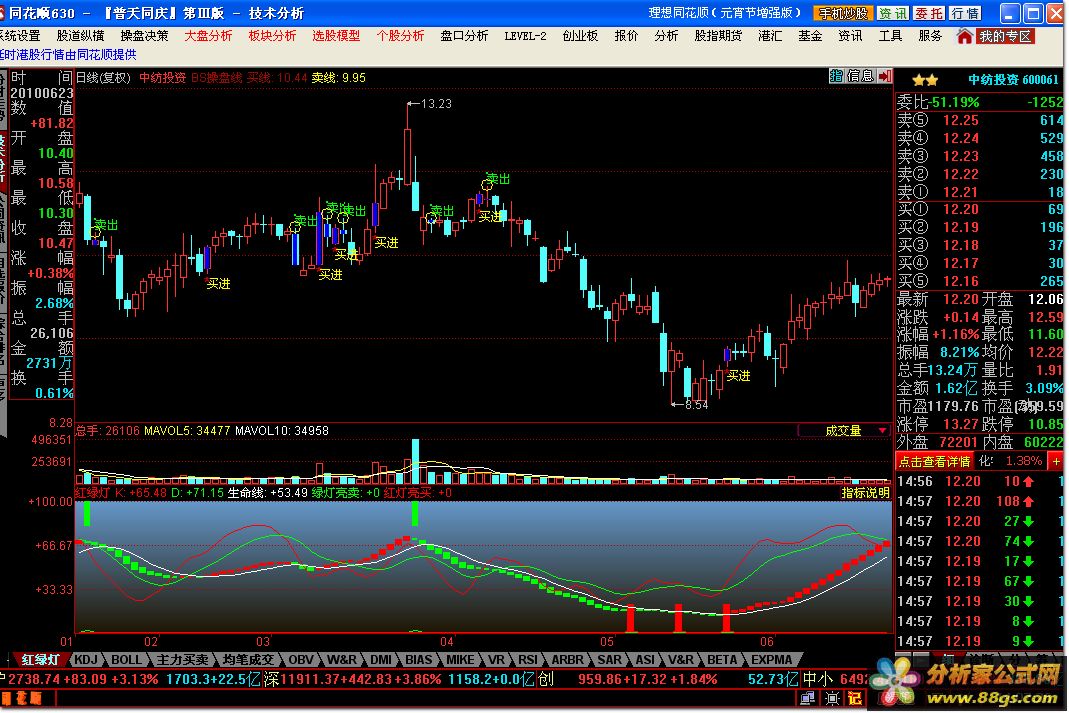Select the 红绿灯 indicator tab
The image size is (1069, 713).
40,660
